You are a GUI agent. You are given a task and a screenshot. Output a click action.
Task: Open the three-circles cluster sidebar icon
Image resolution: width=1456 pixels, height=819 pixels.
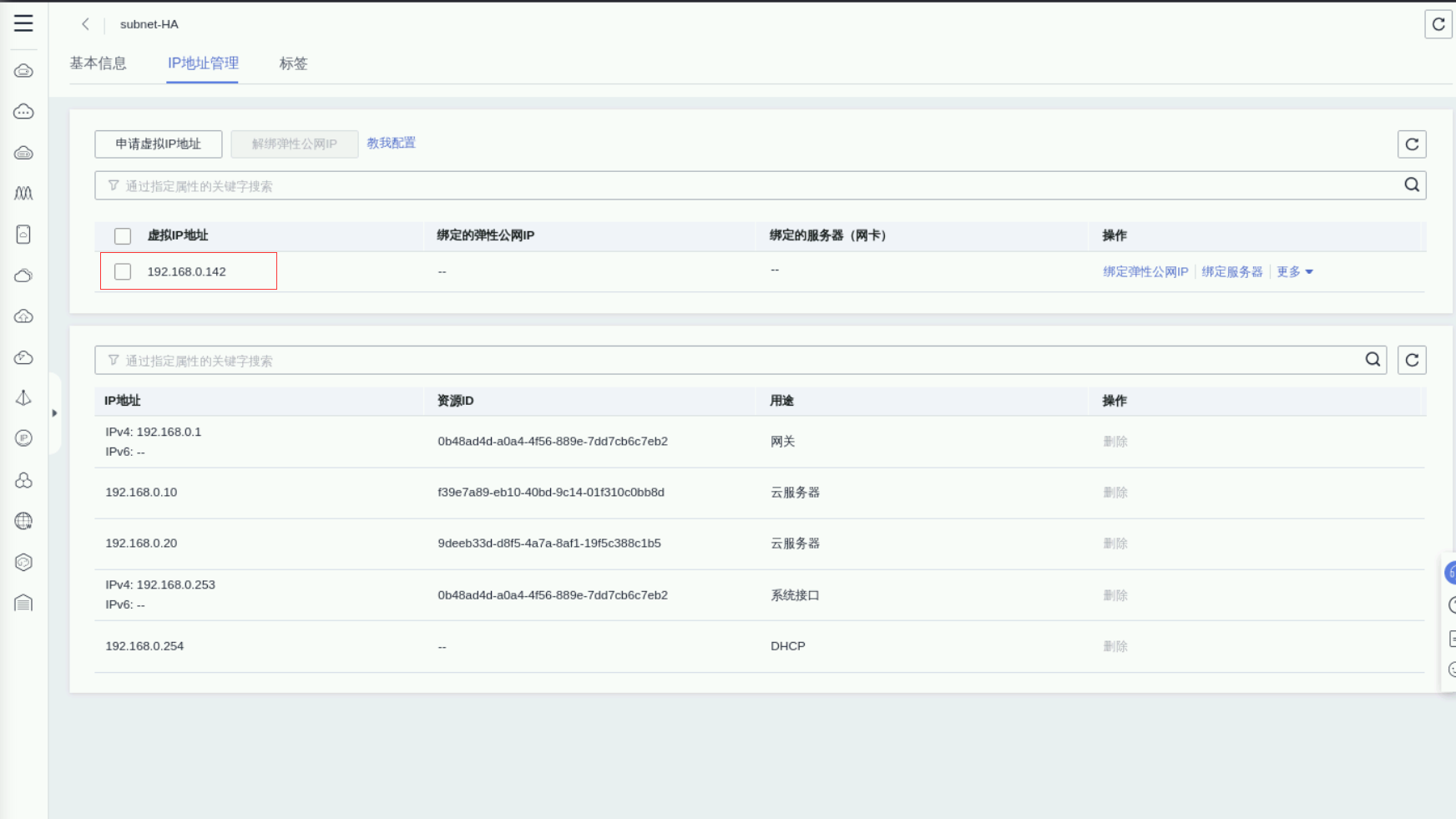[x=23, y=480]
